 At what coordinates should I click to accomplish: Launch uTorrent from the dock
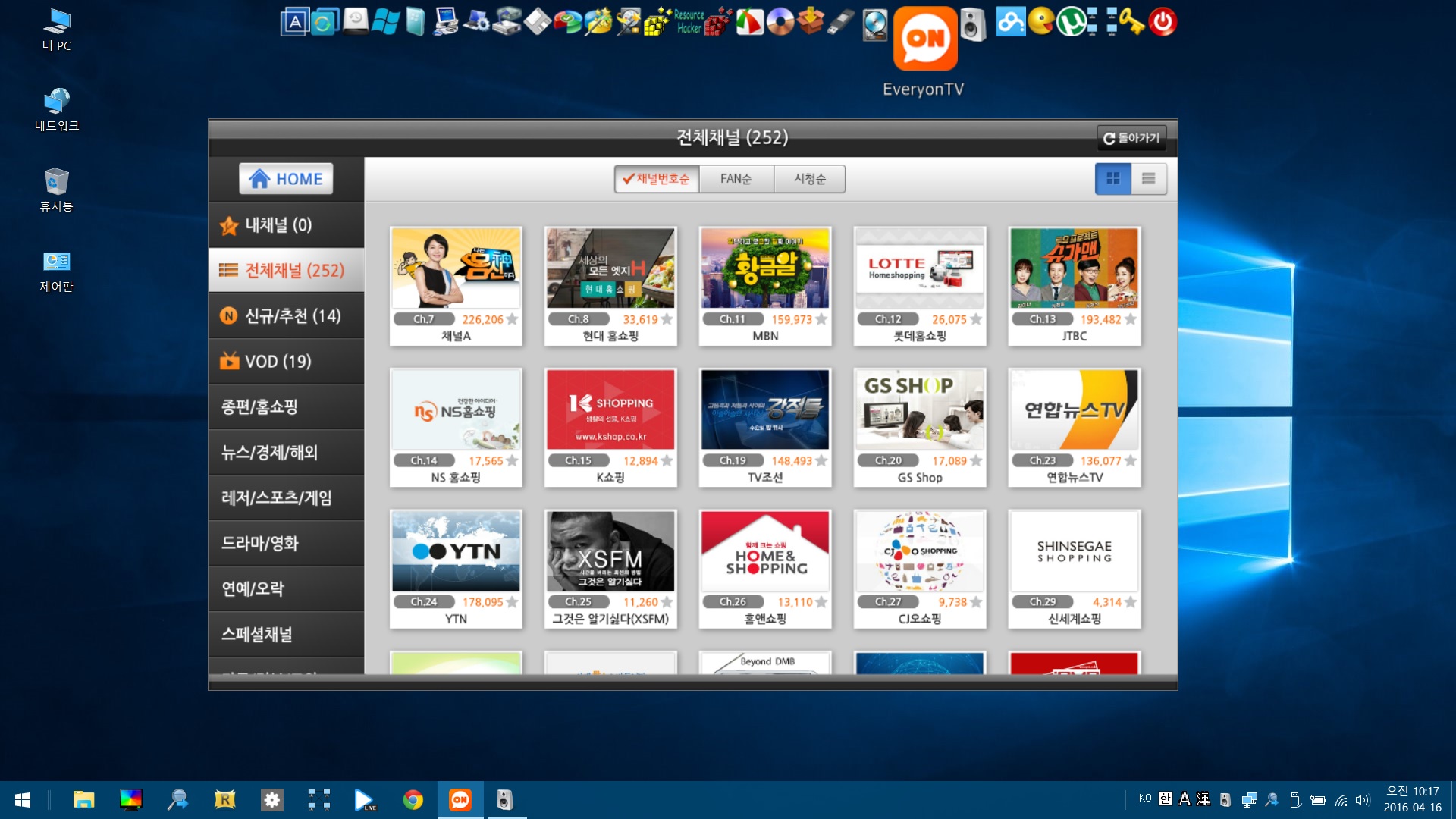(1071, 22)
